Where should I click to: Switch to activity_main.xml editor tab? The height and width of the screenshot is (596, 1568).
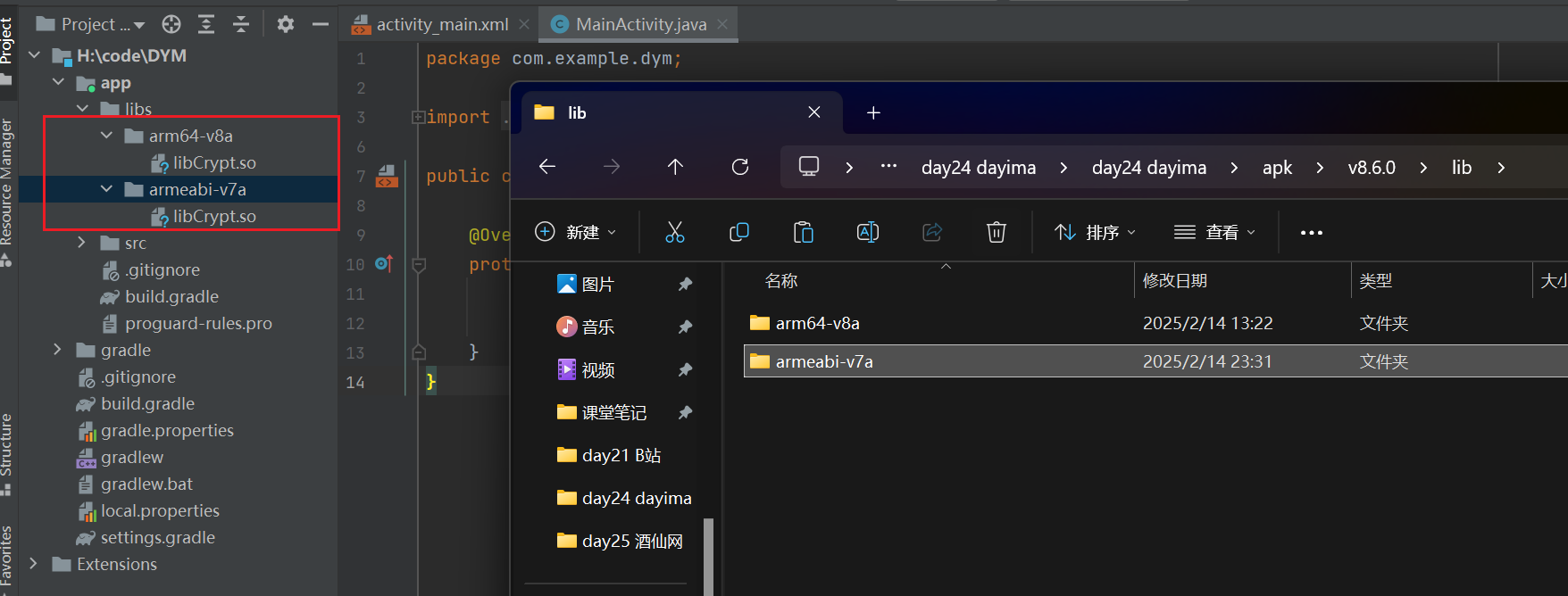442,24
